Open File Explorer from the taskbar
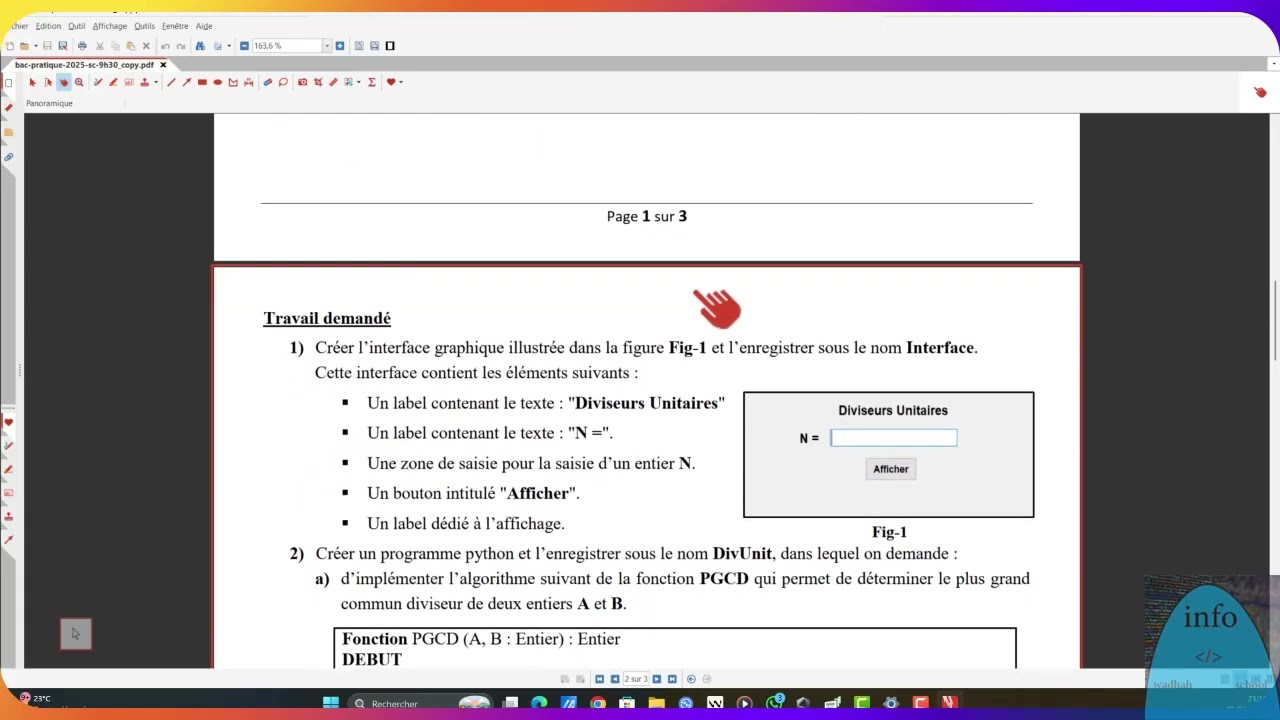Screen dimensions: 1280x720 [x=657, y=703]
